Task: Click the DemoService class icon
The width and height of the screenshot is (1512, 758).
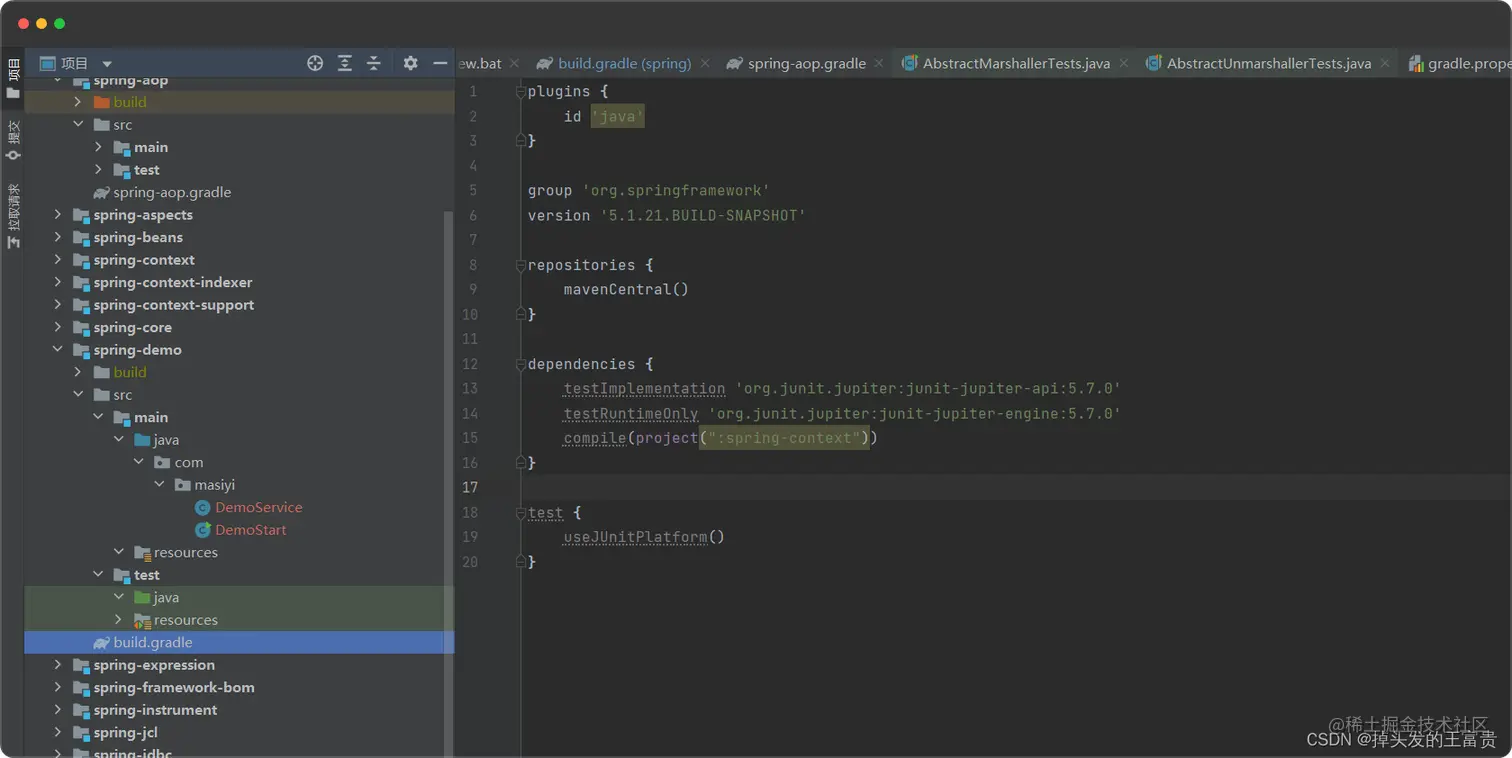Action: (x=203, y=508)
